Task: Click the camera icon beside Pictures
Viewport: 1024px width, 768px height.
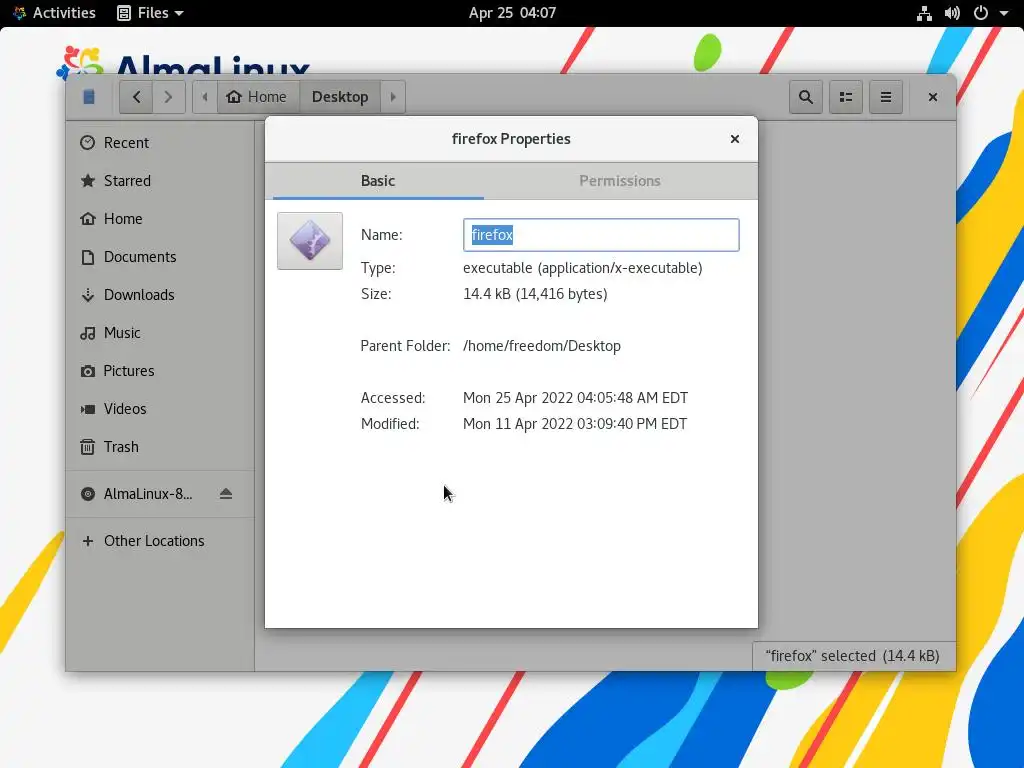Action: [x=88, y=371]
